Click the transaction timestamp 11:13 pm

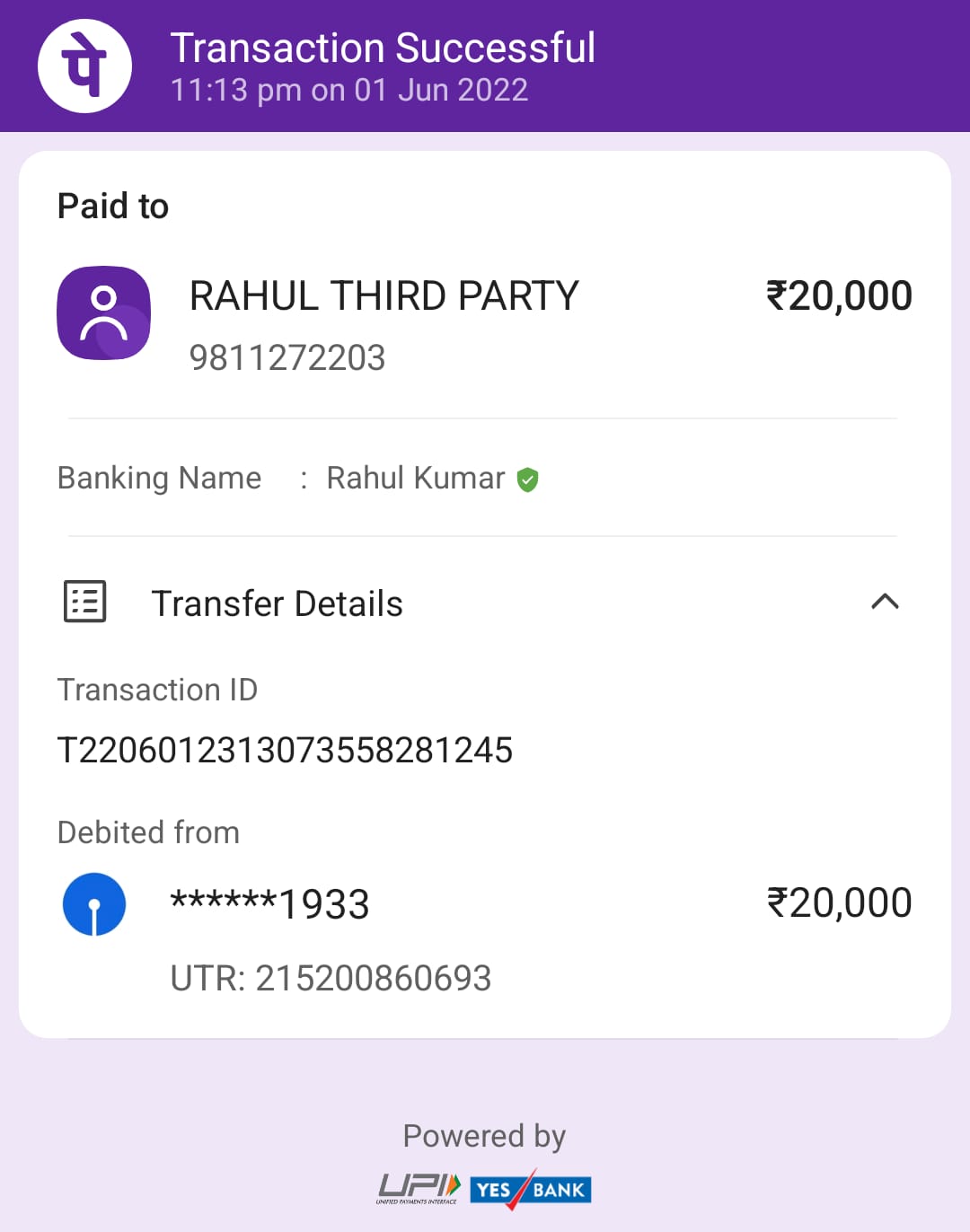pos(209,90)
